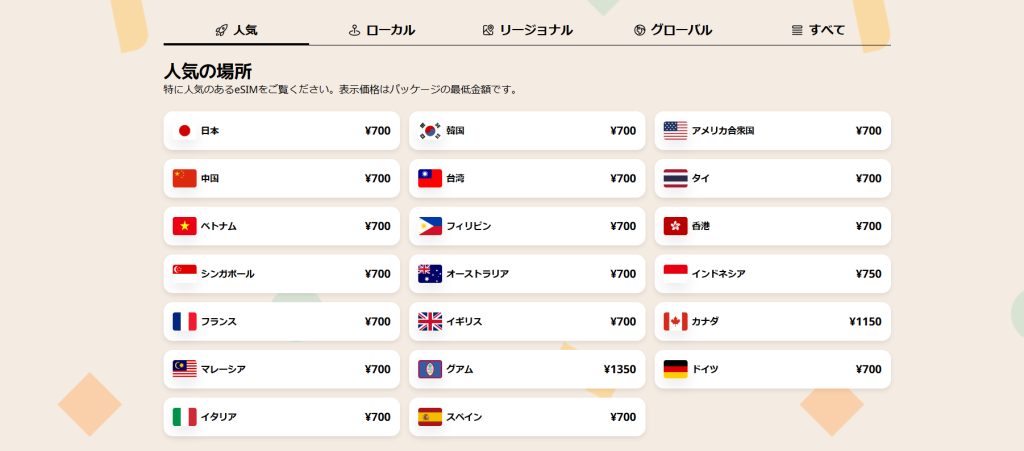Open the リージョナル tab label
Image resolution: width=1024 pixels, height=451 pixels.
(x=536, y=30)
